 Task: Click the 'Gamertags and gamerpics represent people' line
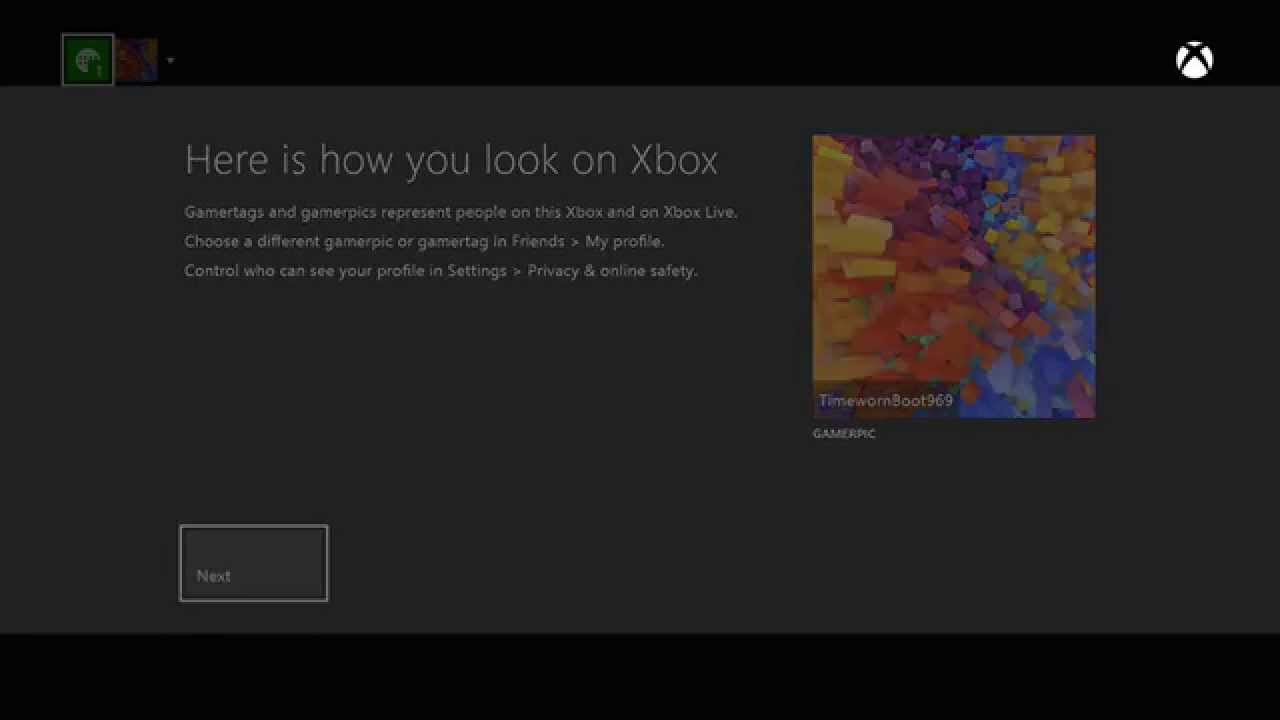coord(461,212)
